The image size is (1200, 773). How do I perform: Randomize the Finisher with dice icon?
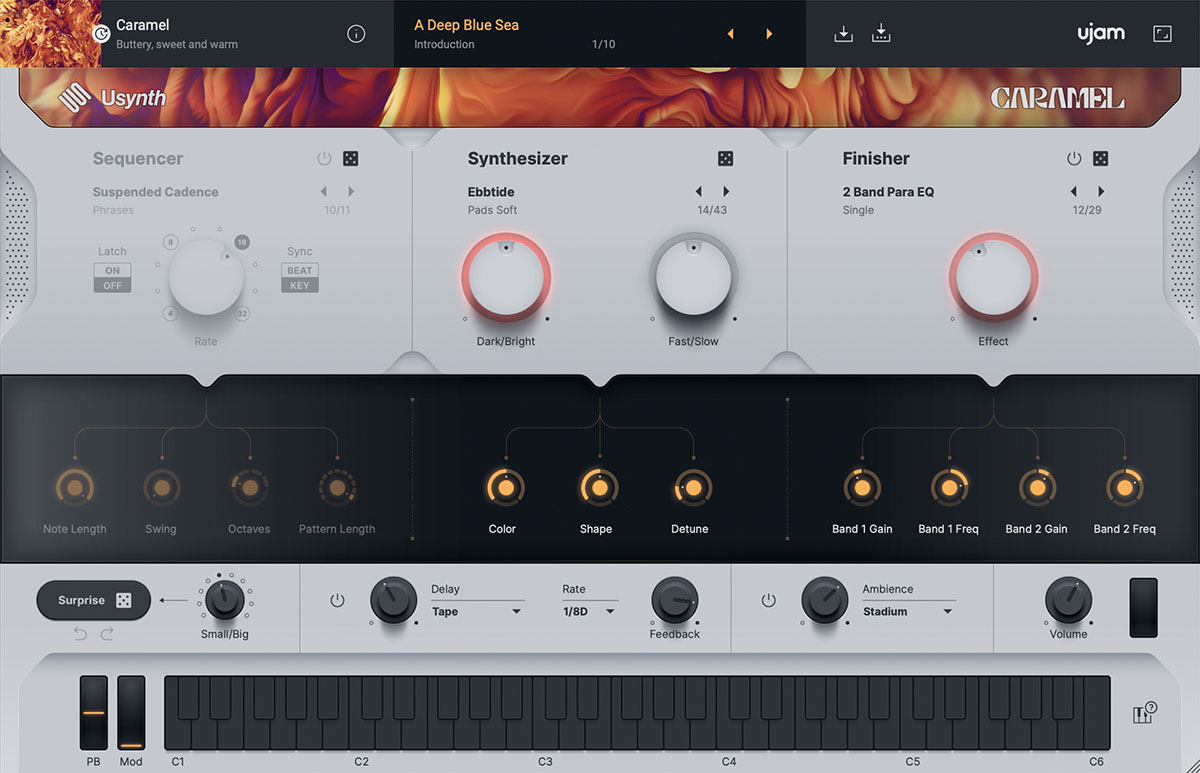(1100, 159)
